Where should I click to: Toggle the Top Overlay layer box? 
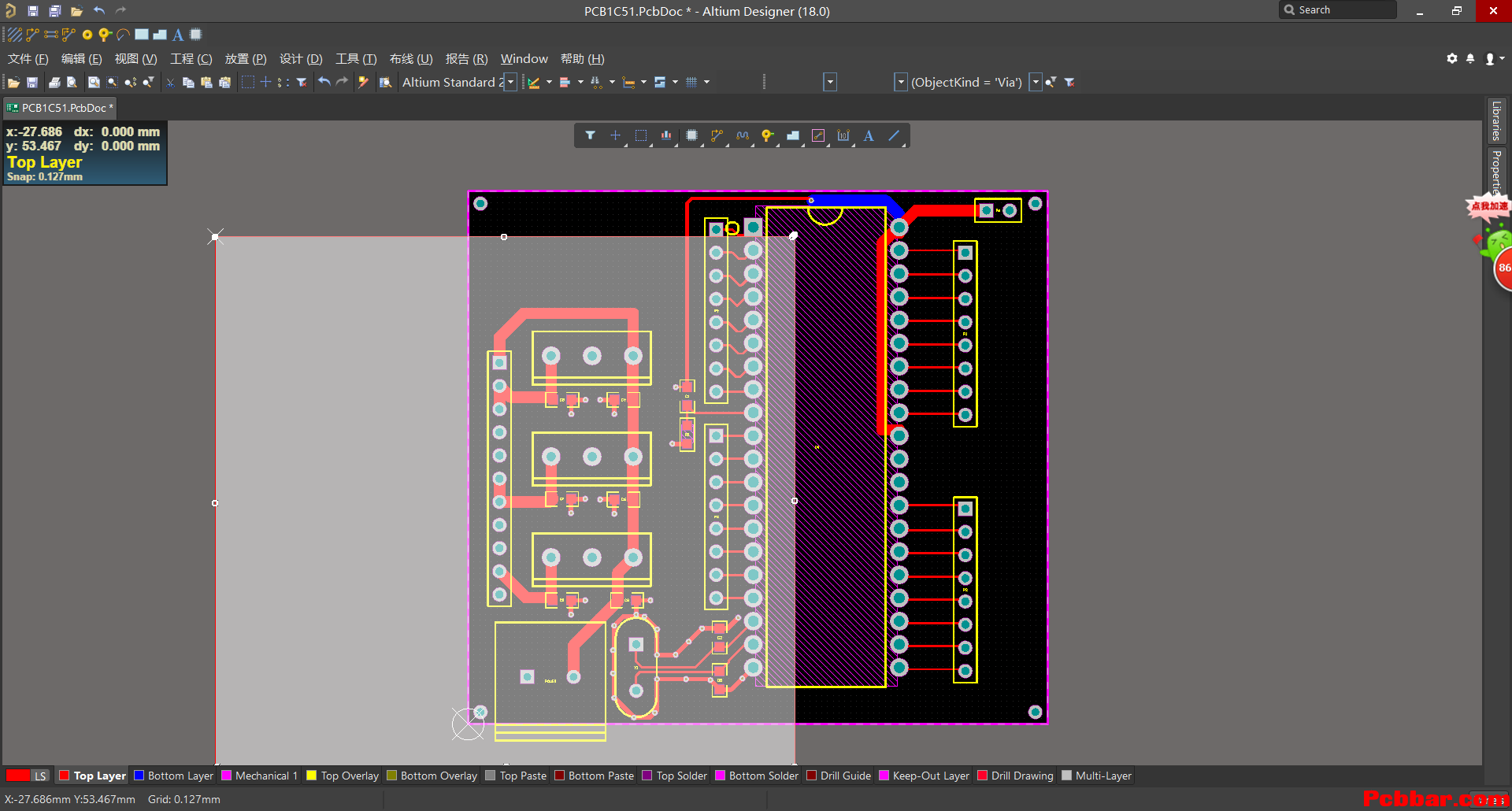(312, 776)
